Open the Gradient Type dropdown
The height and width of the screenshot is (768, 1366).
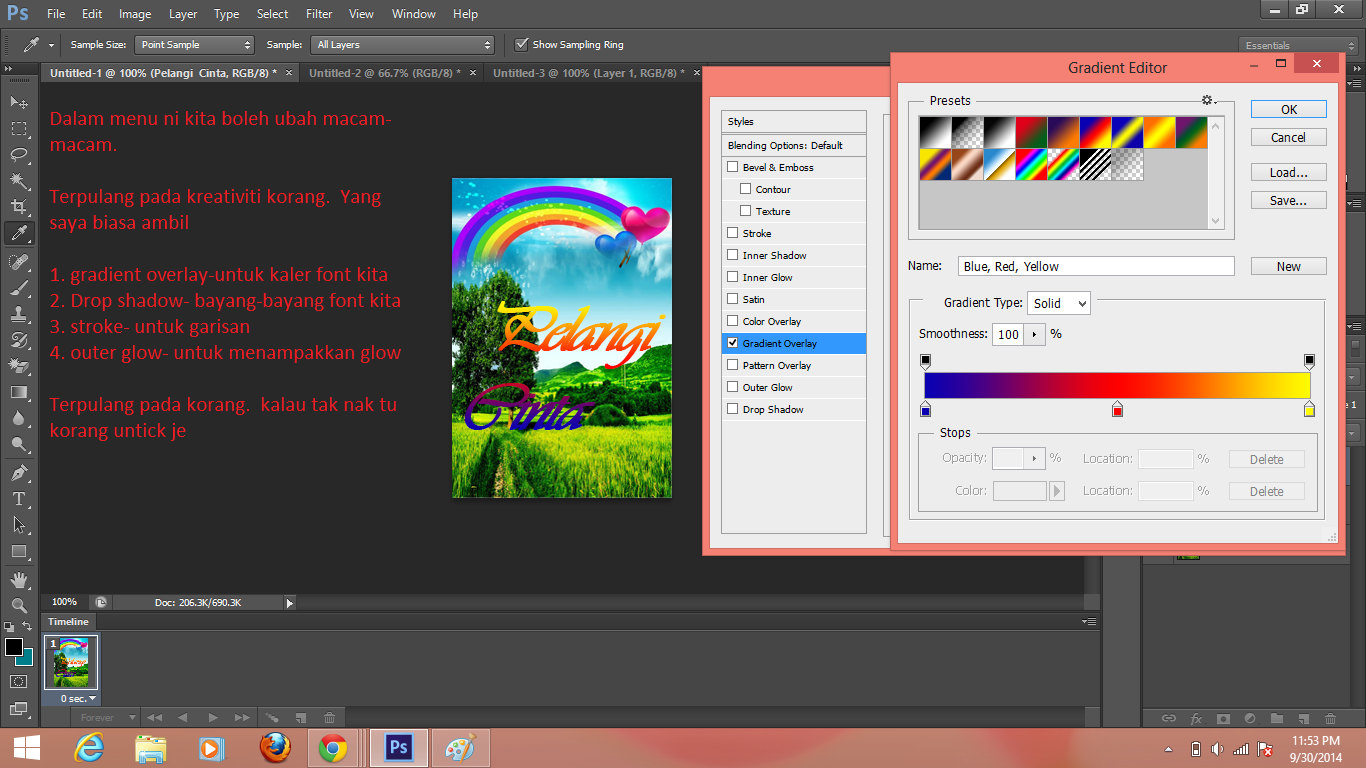(1058, 302)
